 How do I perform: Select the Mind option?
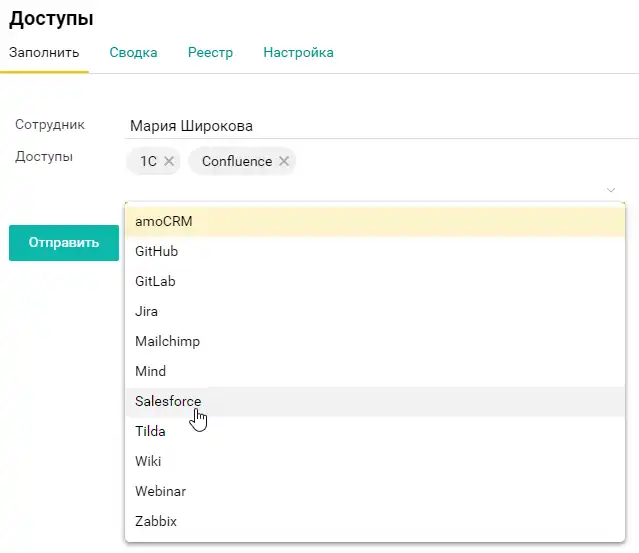(375, 371)
